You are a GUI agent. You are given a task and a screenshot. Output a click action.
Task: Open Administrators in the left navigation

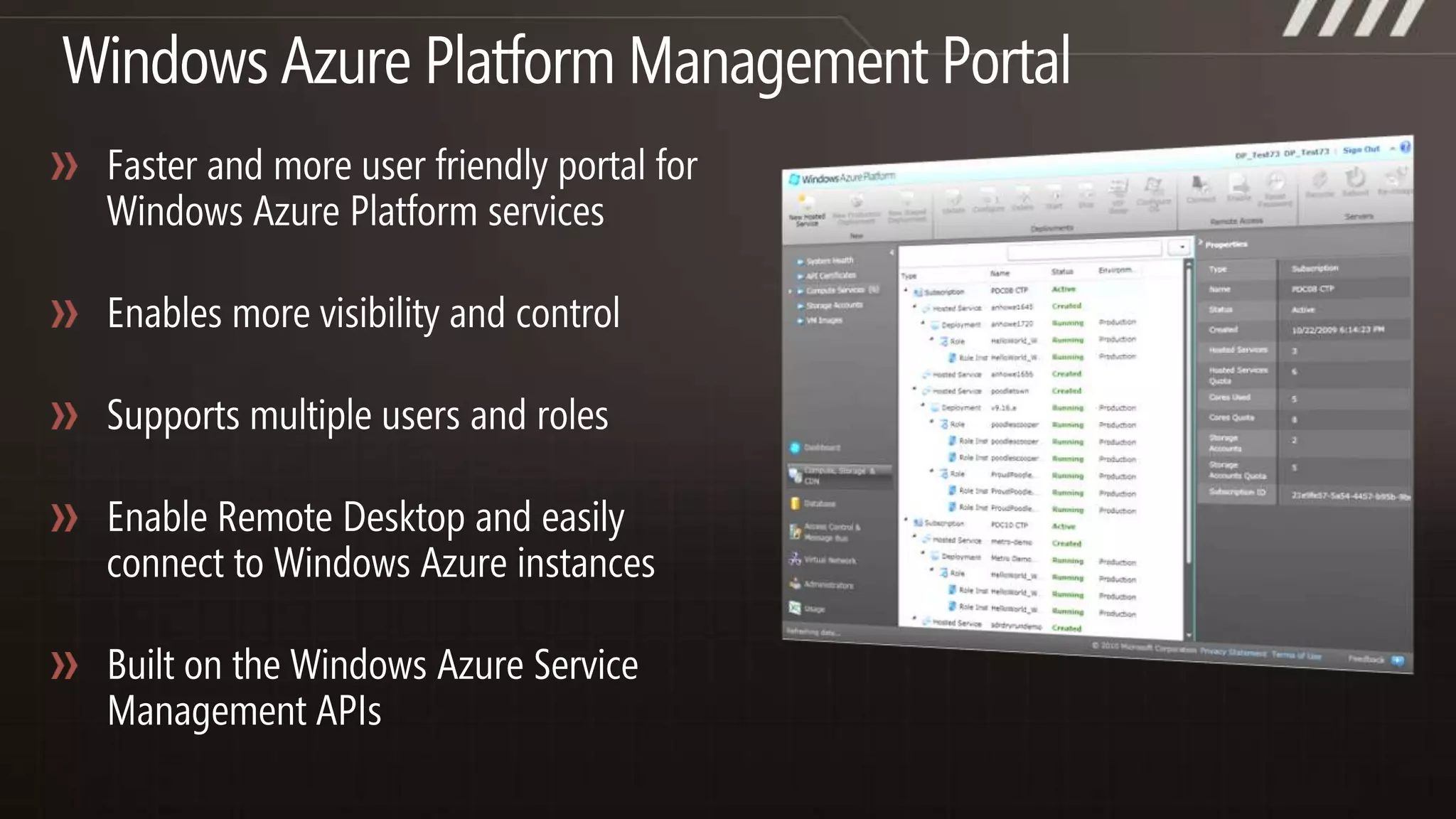(822, 584)
